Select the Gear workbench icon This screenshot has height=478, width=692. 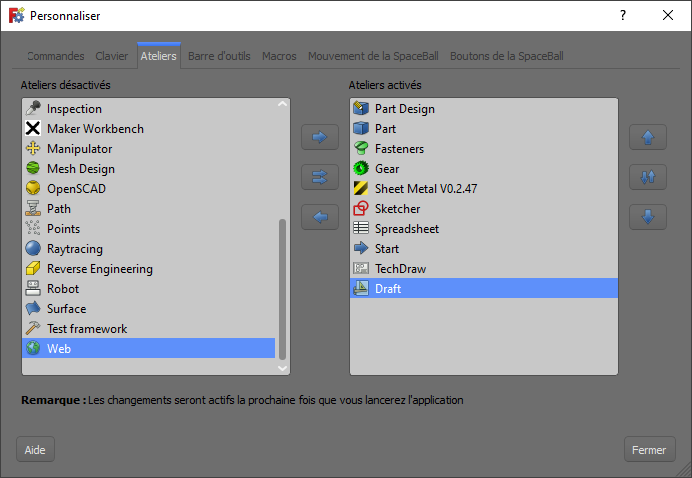click(x=362, y=168)
